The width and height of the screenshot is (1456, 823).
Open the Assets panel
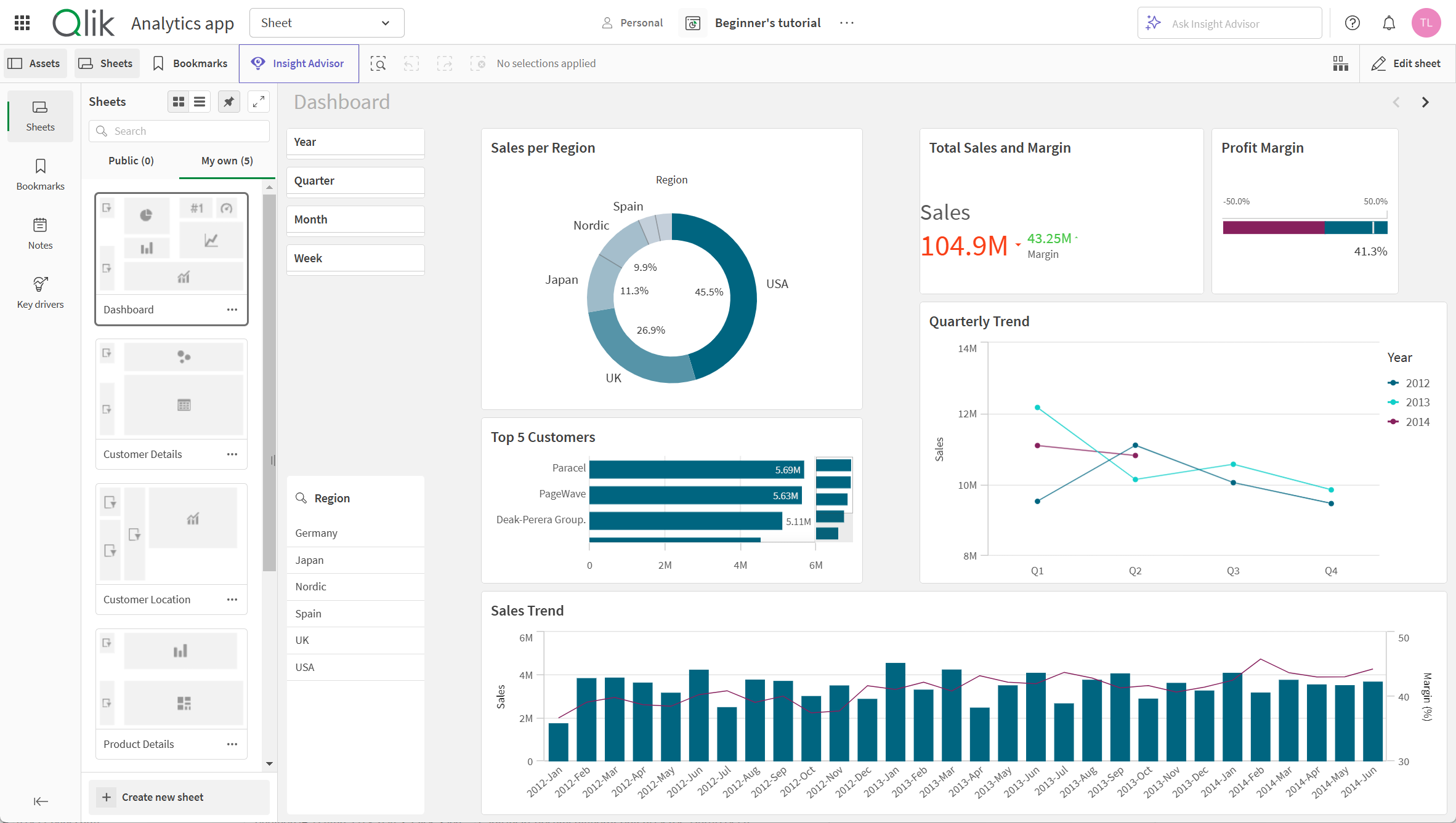(x=34, y=63)
